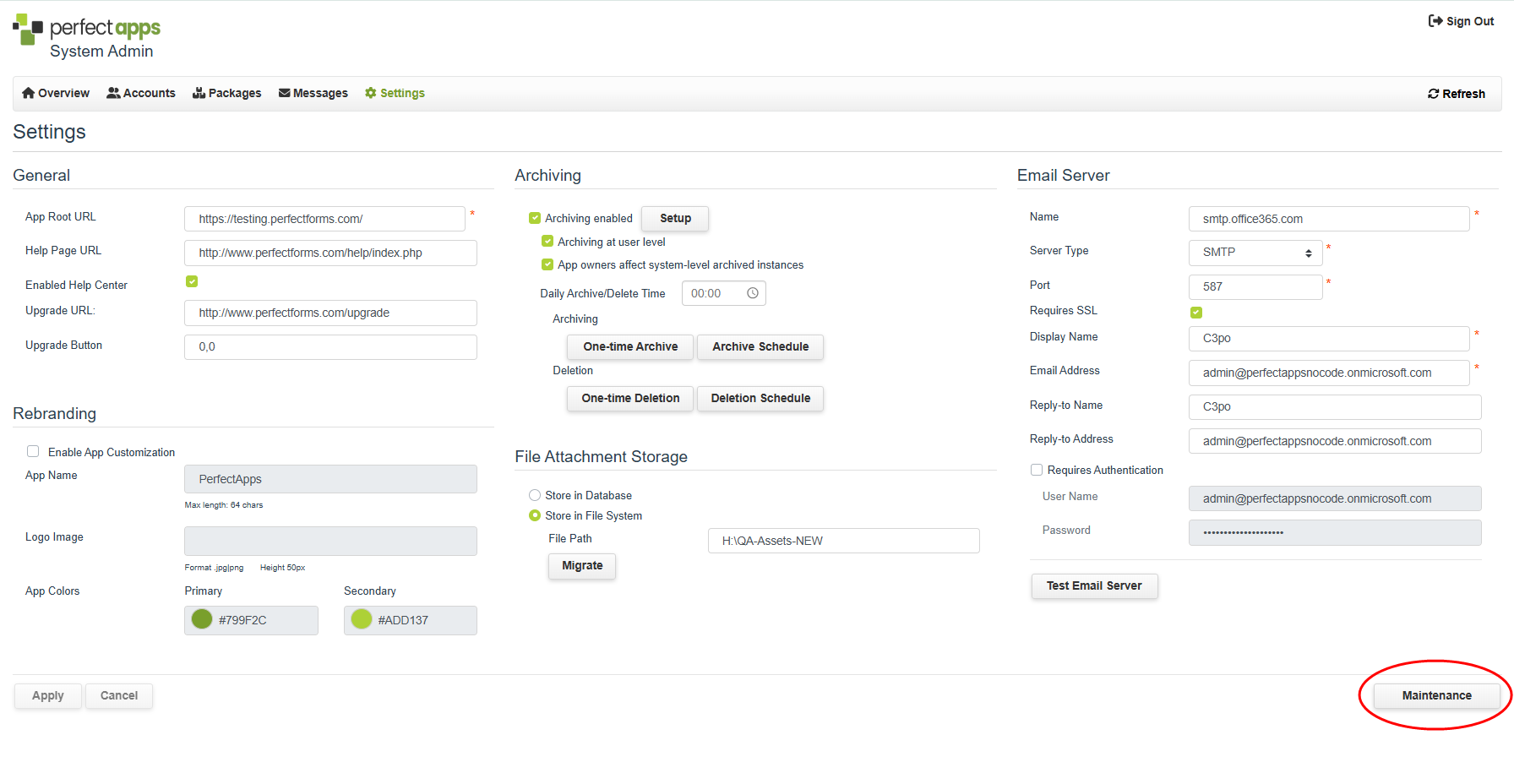
Task: Click the Accounts people icon
Action: click(x=113, y=93)
